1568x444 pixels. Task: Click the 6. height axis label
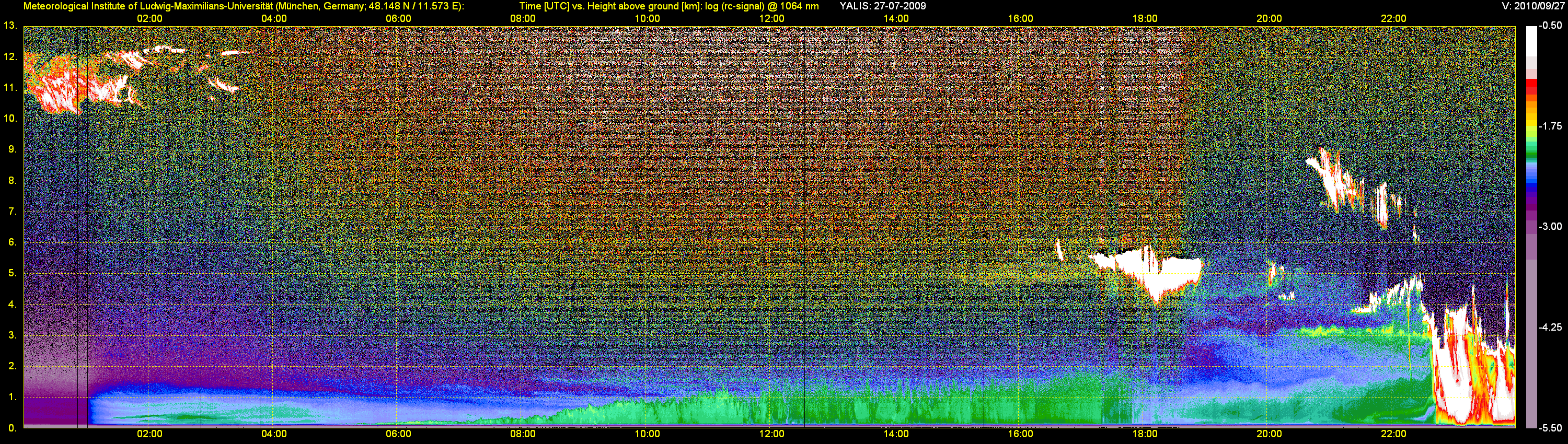click(12, 242)
